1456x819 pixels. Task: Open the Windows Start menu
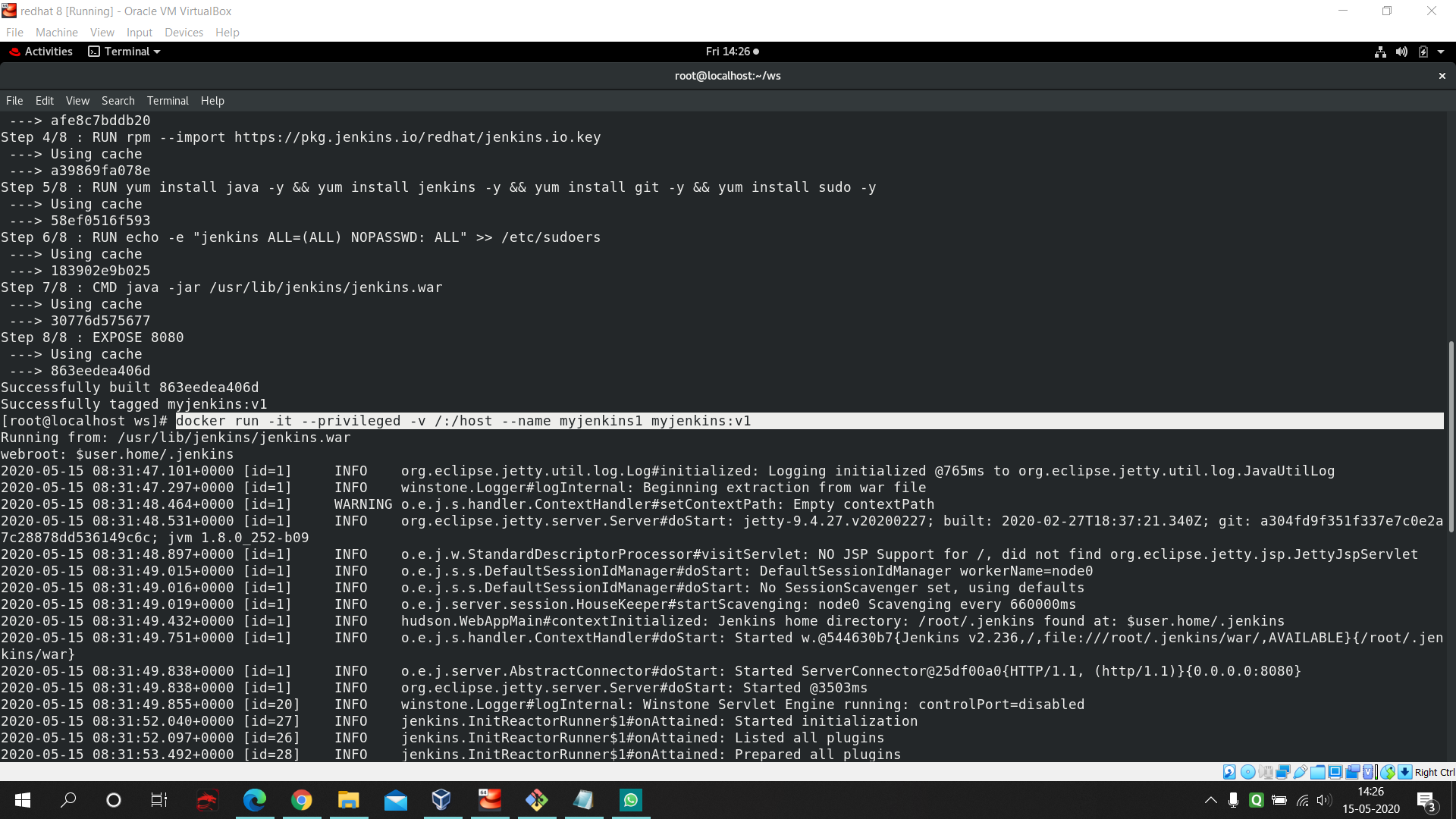click(23, 800)
